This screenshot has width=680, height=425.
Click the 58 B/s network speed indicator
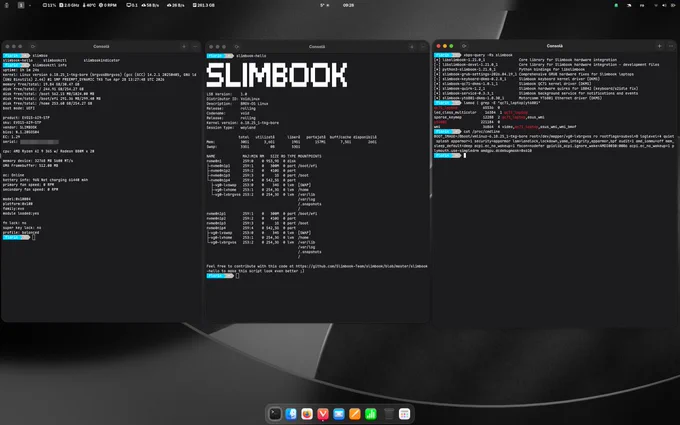pos(150,5)
